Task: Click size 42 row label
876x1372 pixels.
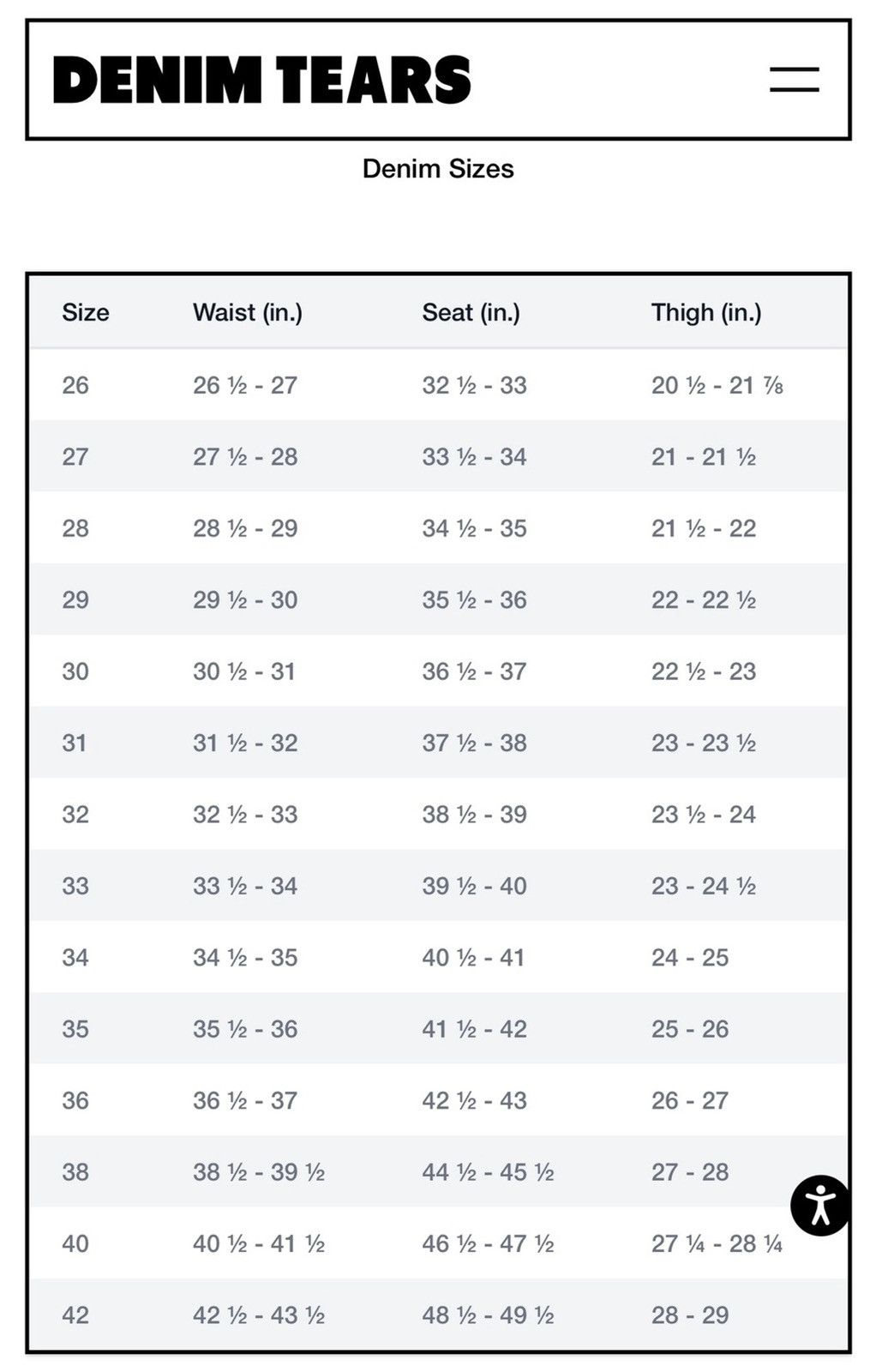Action: [x=75, y=1315]
